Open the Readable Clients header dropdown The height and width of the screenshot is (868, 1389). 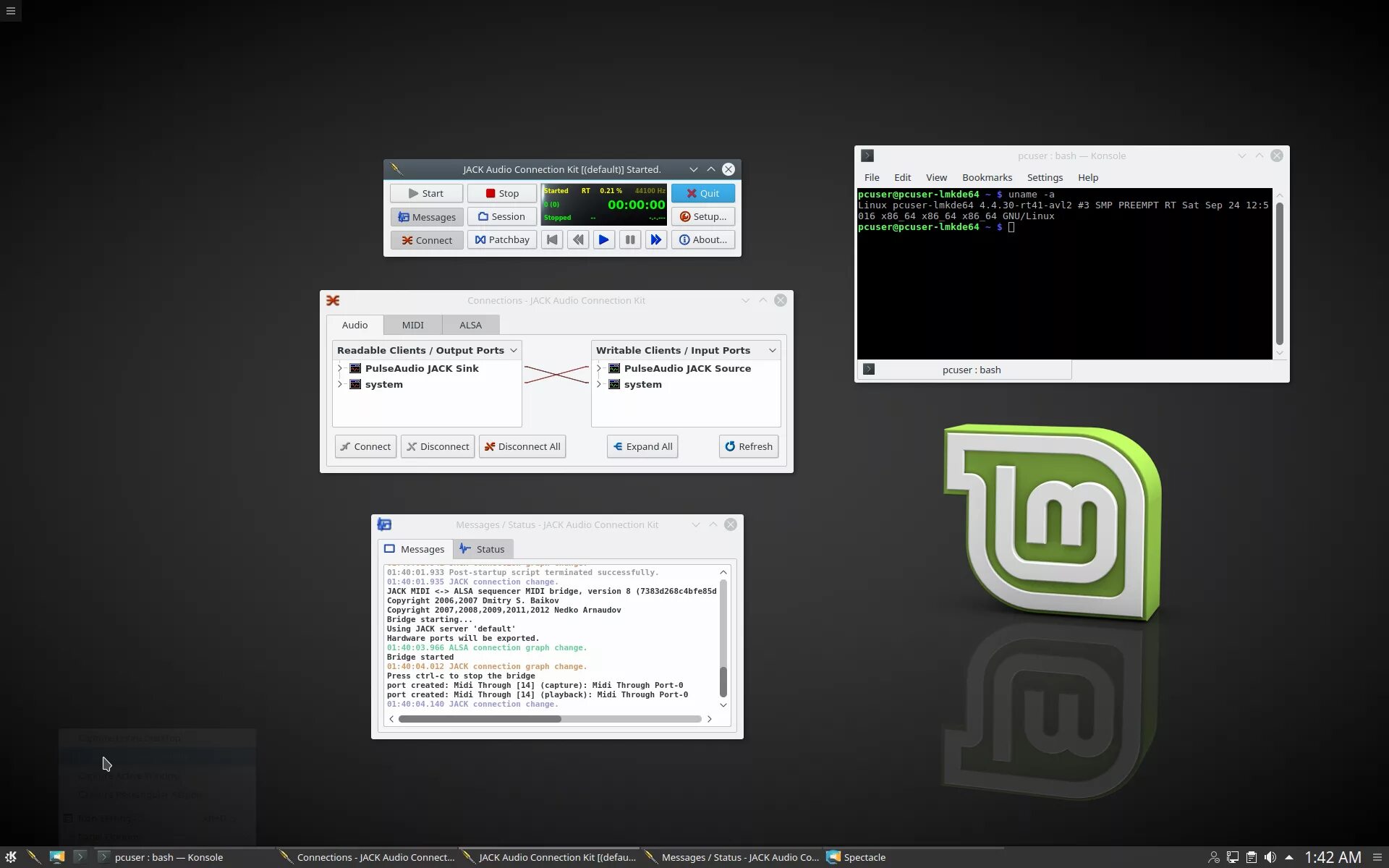point(513,350)
